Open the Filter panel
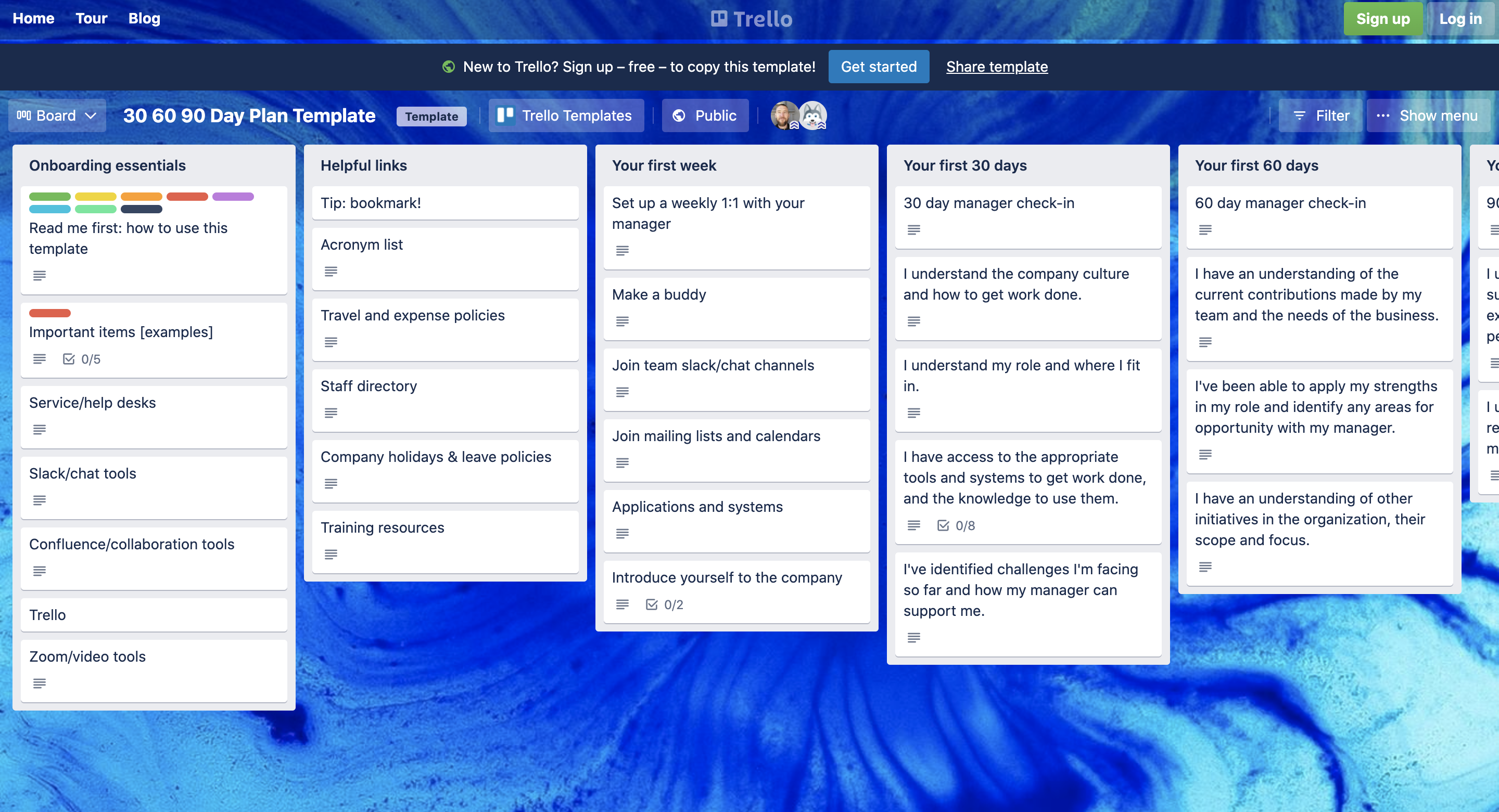 click(1320, 115)
